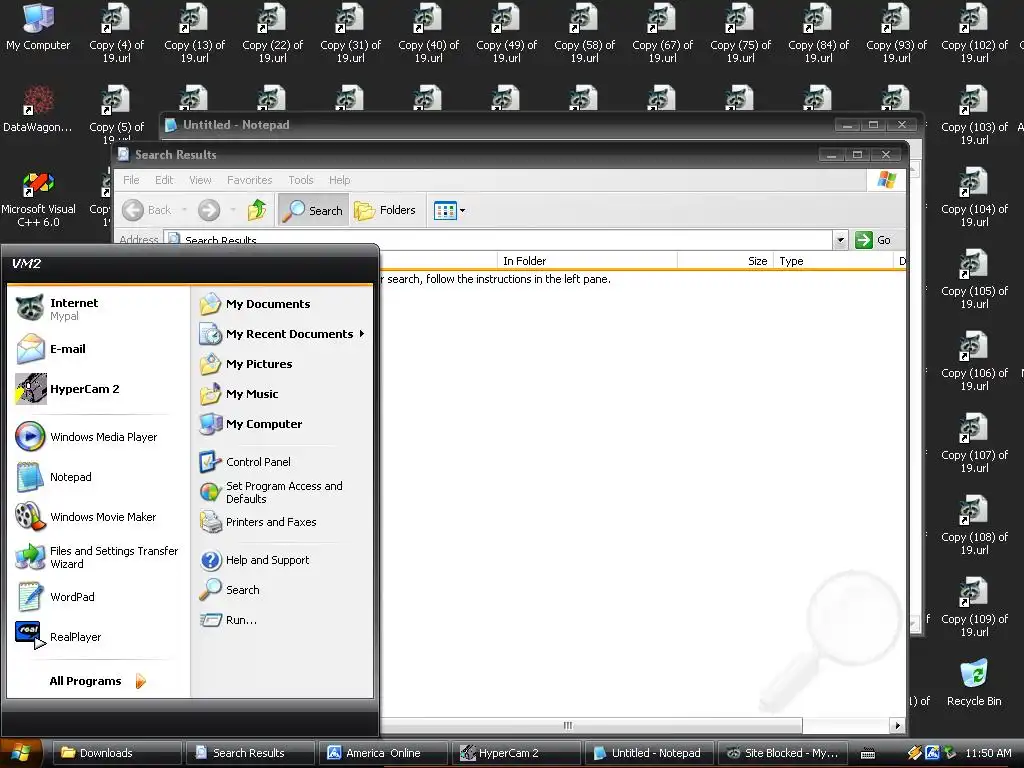Open Tools menu in Search Results
The width and height of the screenshot is (1024, 768).
pyautogui.click(x=300, y=180)
